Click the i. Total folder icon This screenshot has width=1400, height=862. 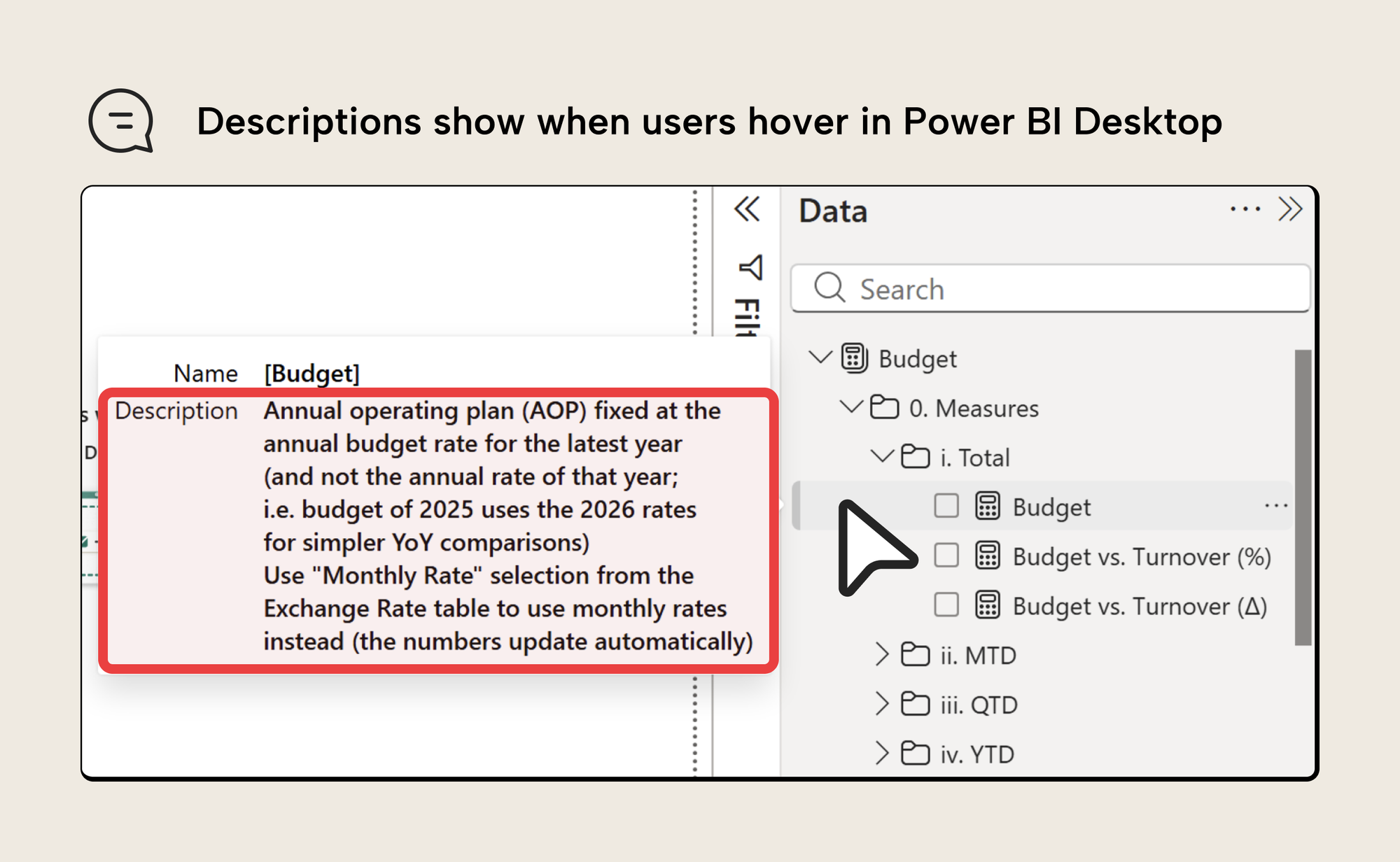(915, 456)
